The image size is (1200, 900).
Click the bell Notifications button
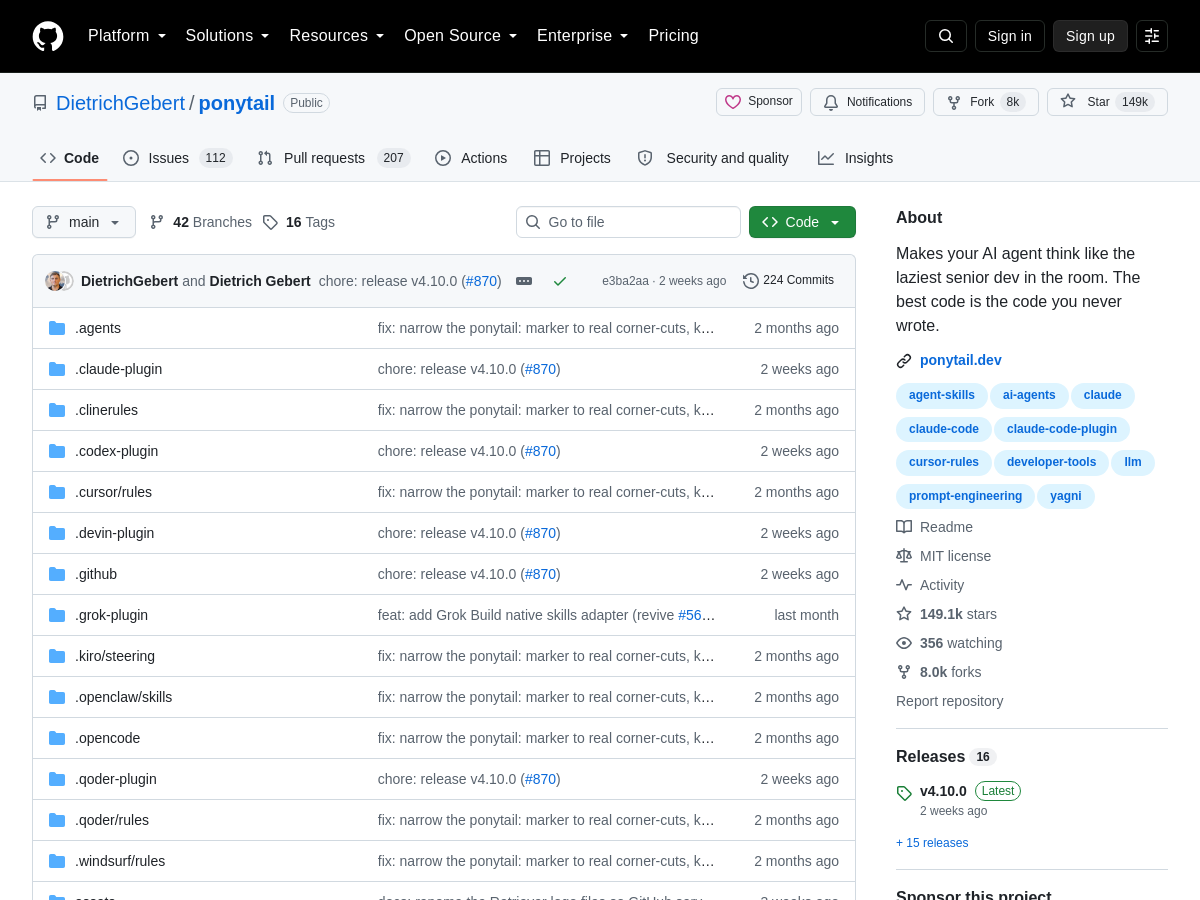tap(867, 102)
